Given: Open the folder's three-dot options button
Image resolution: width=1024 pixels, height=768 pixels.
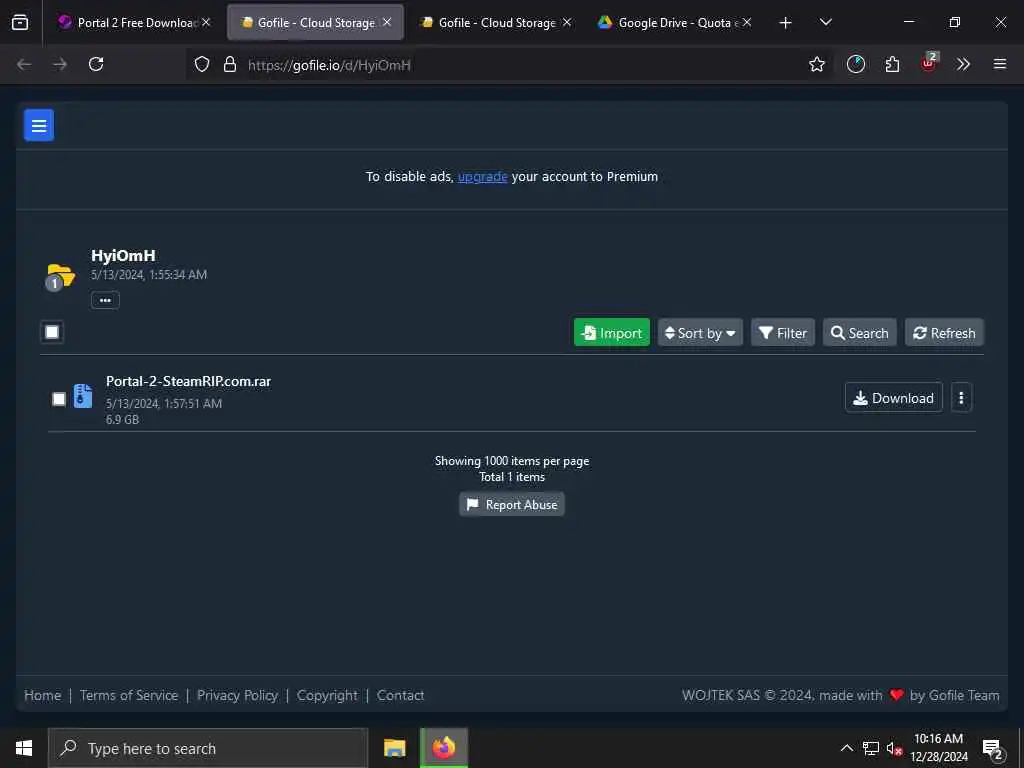Looking at the screenshot, I should 105,300.
